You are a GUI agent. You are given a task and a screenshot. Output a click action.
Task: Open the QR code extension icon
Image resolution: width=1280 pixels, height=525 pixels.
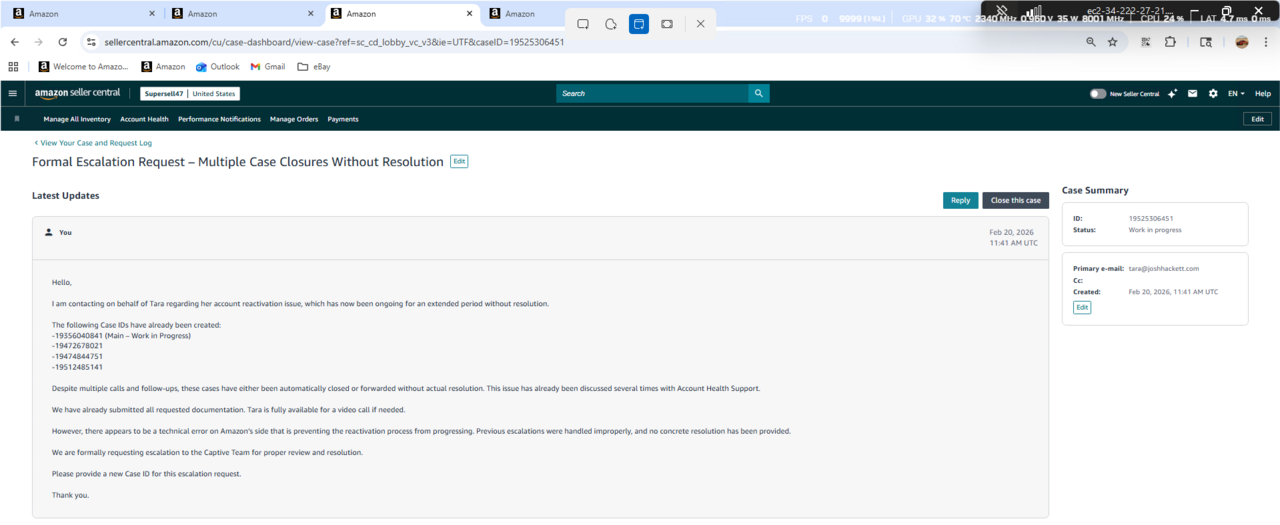pyautogui.click(x=1145, y=42)
